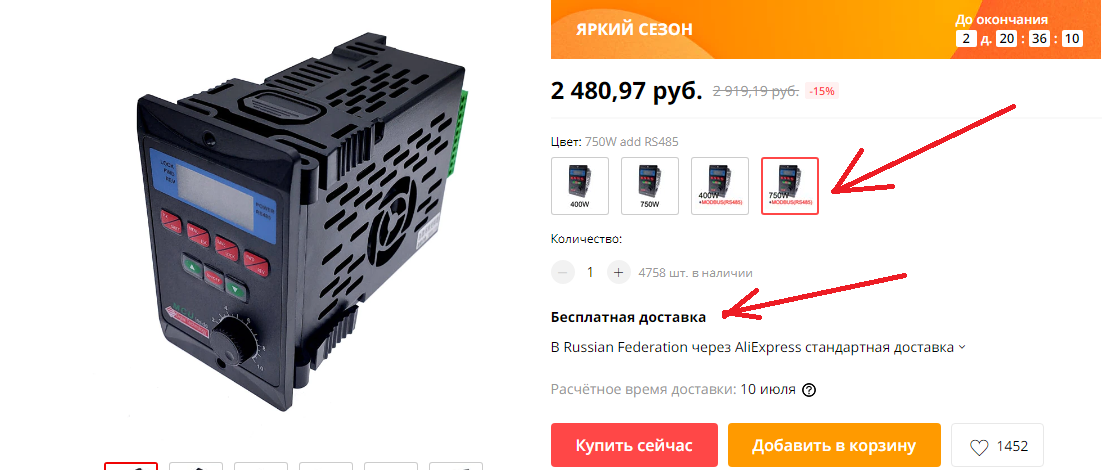The height and width of the screenshot is (470, 1113).
Task: Expand the AliExpress shipping method dropdown
Action: coord(962,348)
